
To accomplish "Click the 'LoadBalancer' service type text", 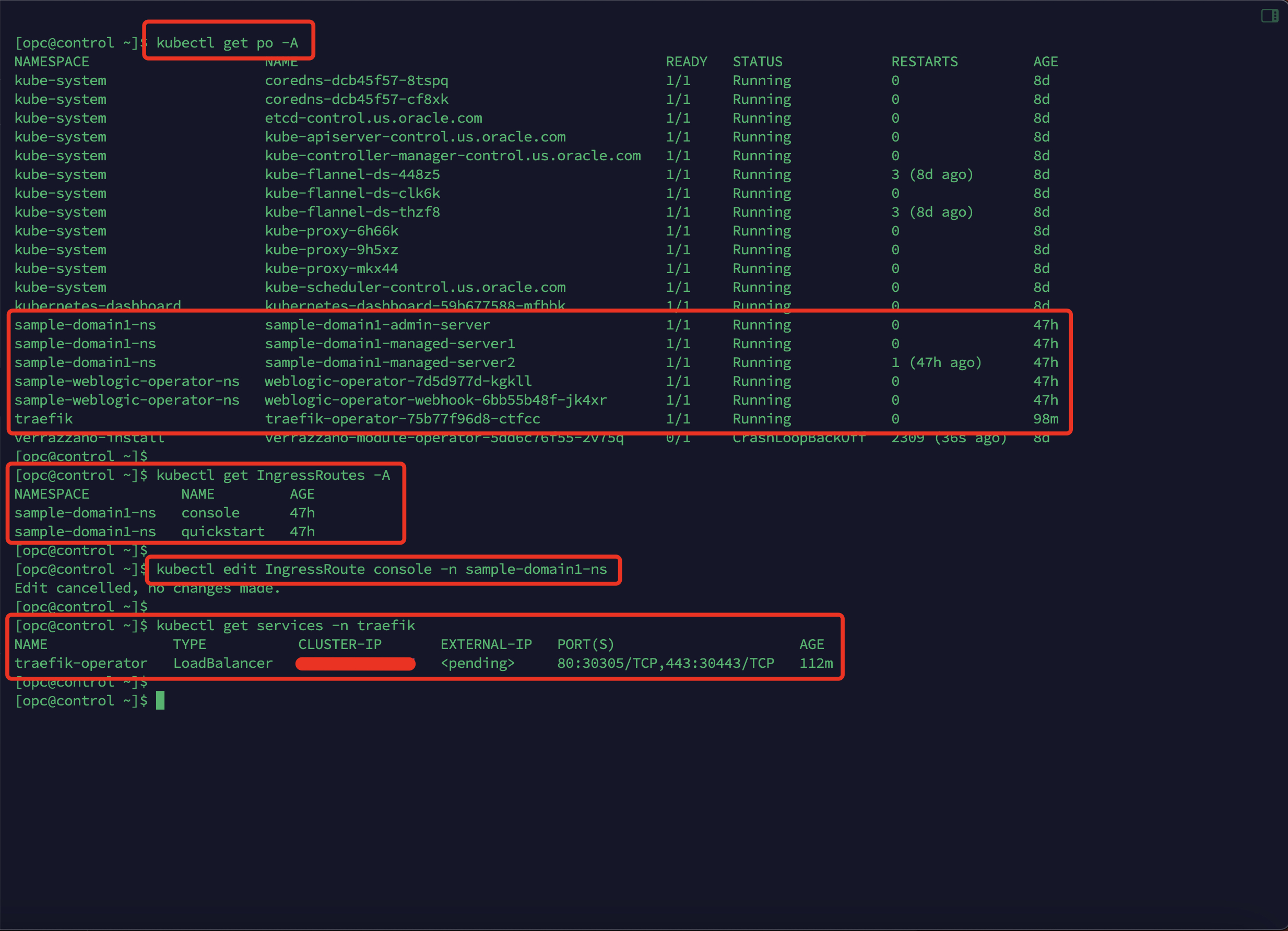I will (222, 664).
